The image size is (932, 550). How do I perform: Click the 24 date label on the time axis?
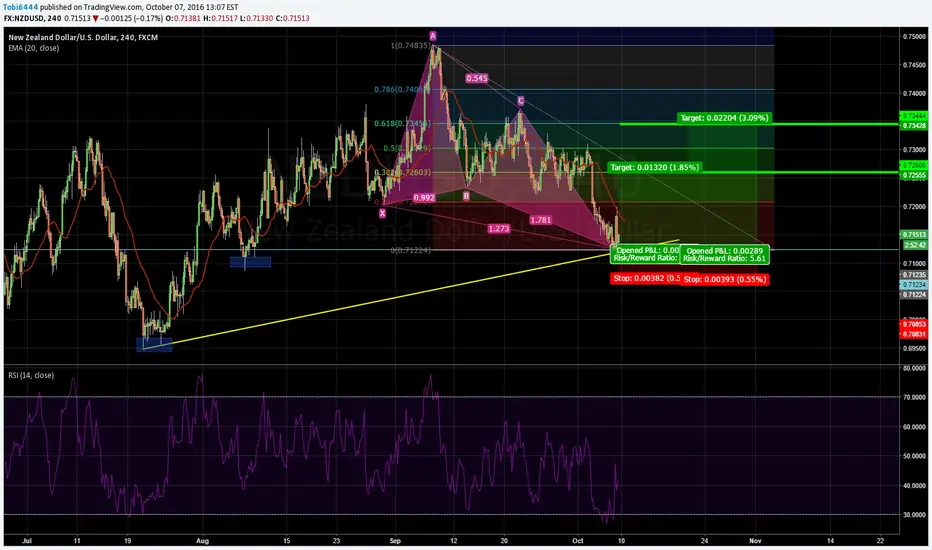coord(704,540)
